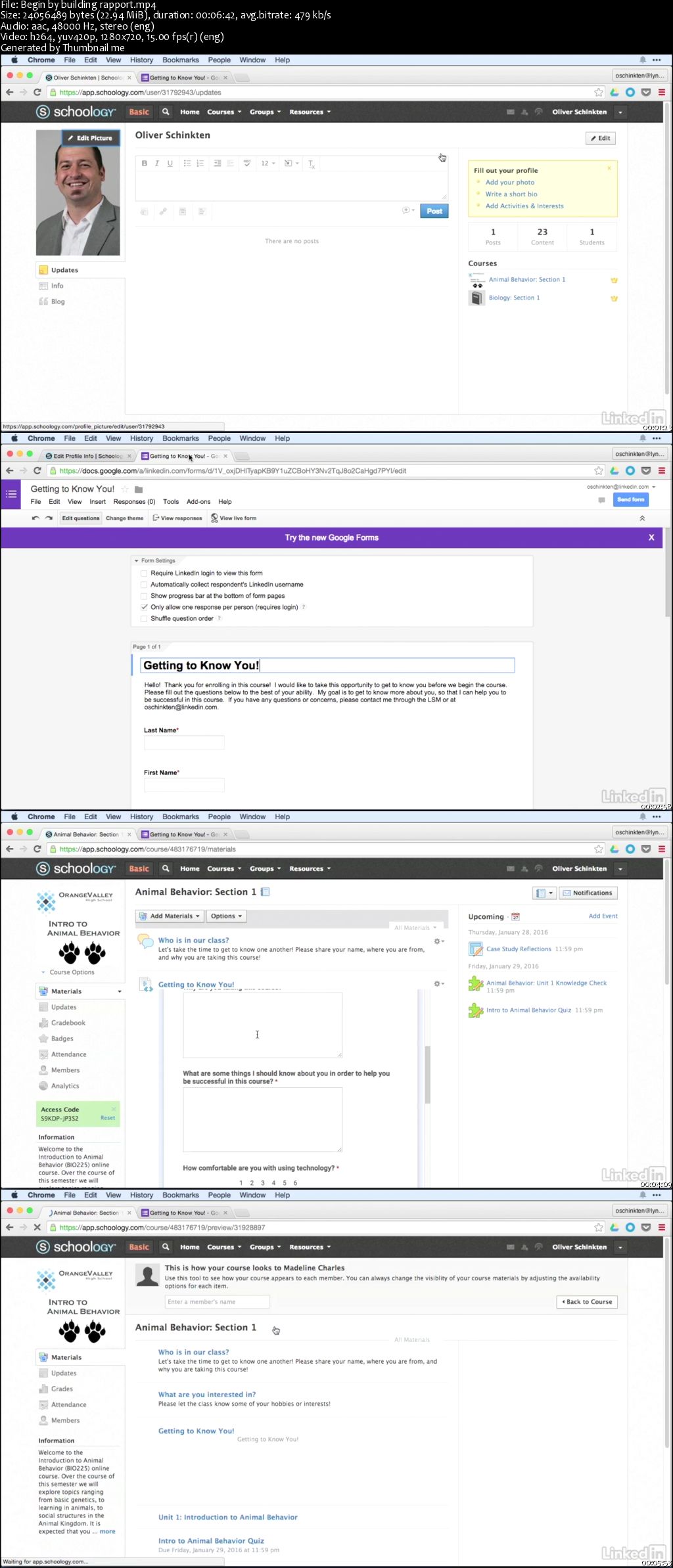Click the Case Study Reflections assignment icon
Screen dimensions: 673x1568
click(x=476, y=949)
